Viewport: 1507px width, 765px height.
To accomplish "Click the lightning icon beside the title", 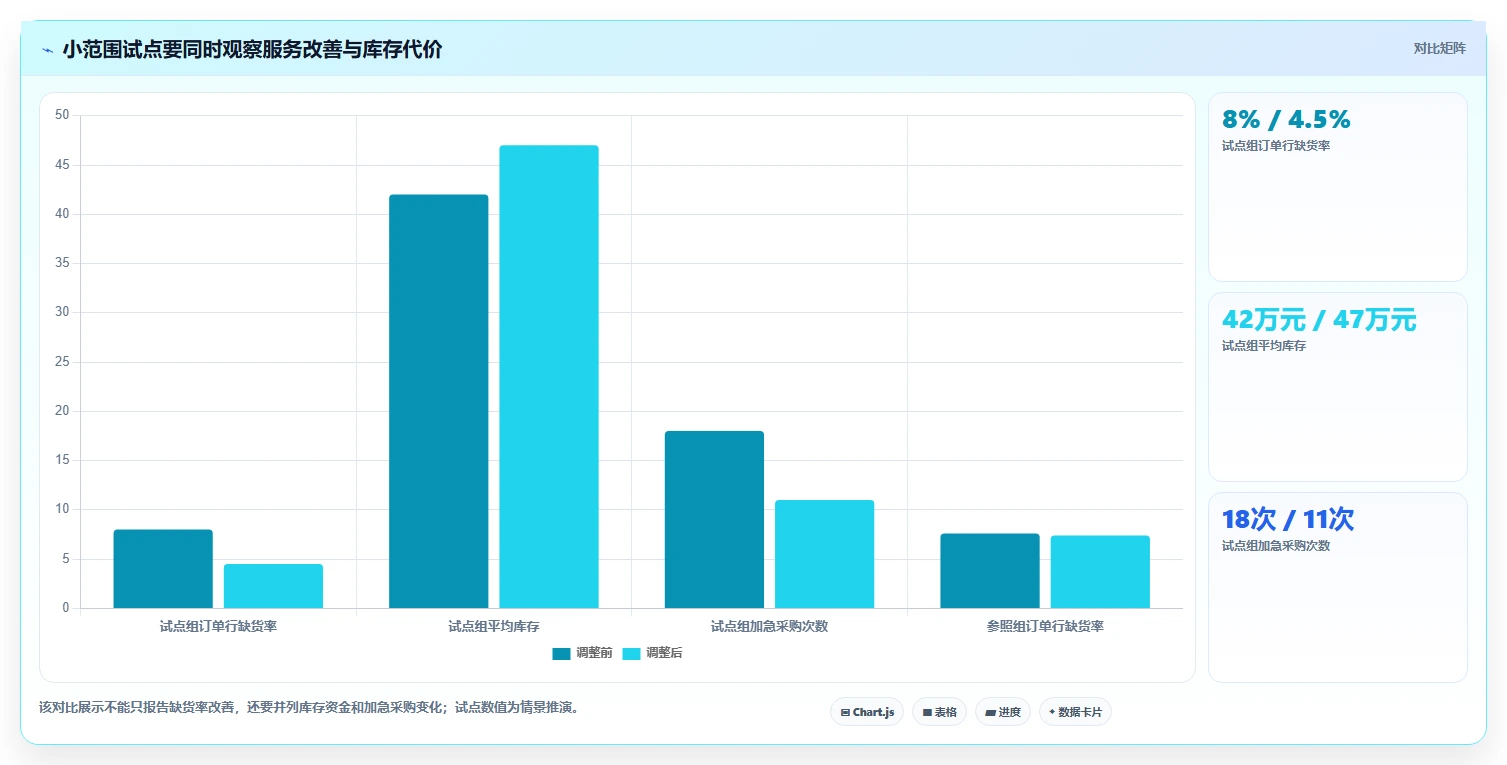I will click(48, 50).
